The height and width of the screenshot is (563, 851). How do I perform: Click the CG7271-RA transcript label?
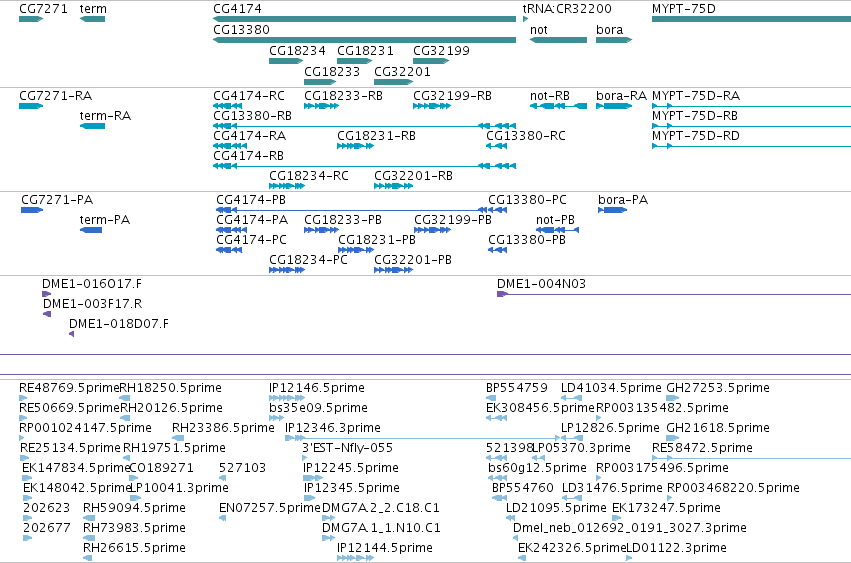(x=55, y=96)
